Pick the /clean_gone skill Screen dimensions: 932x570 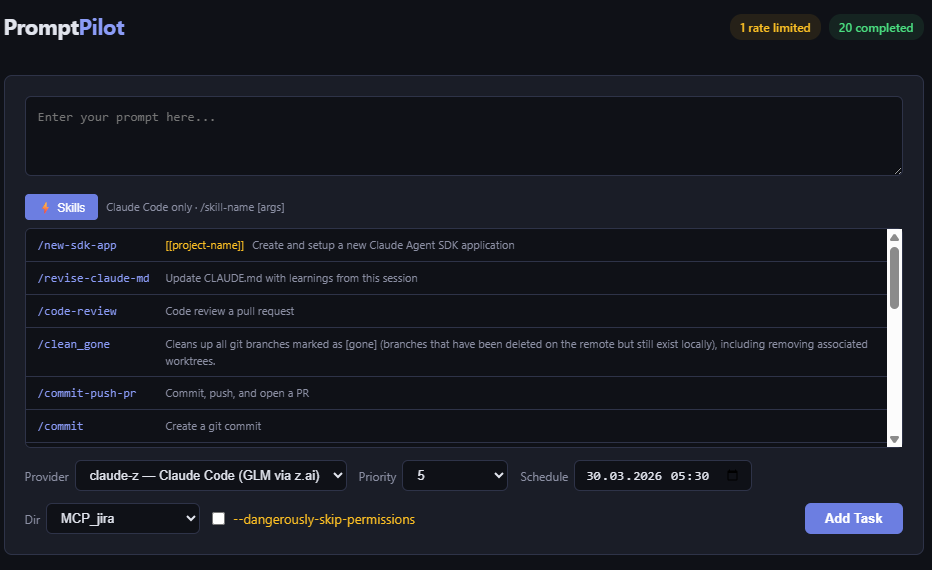tap(74, 344)
